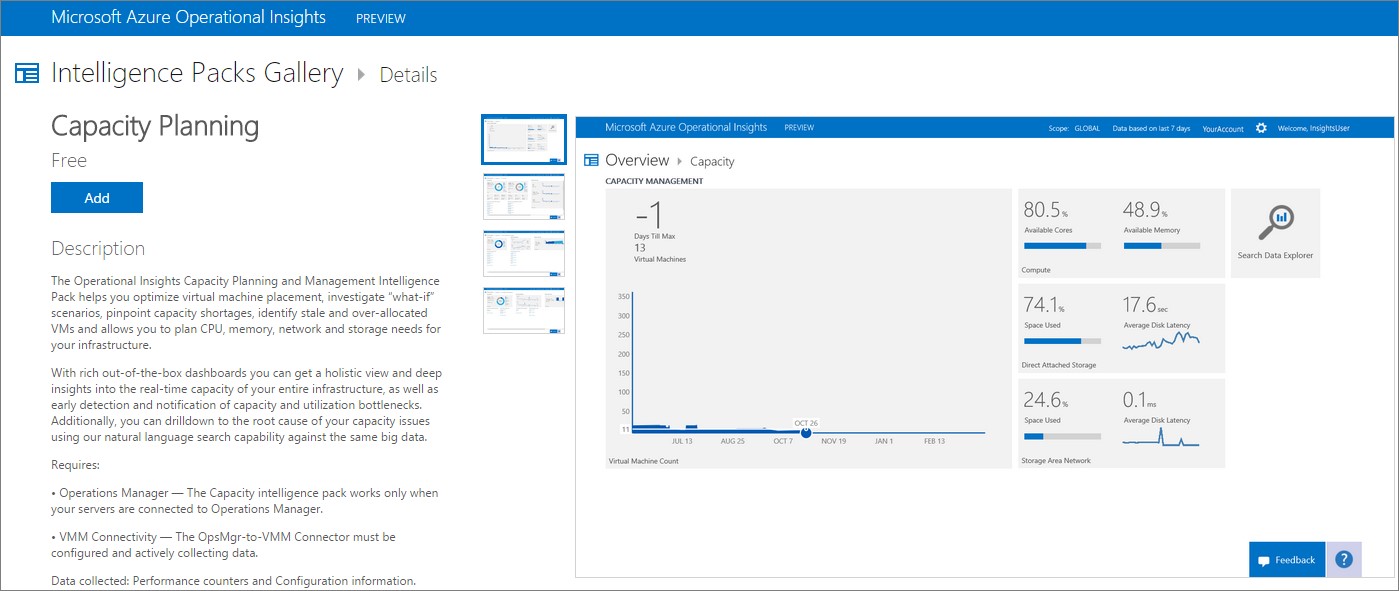Screen dimensions: 1399x591
Task: Click the 'Data collected' line
Action: [233, 581]
